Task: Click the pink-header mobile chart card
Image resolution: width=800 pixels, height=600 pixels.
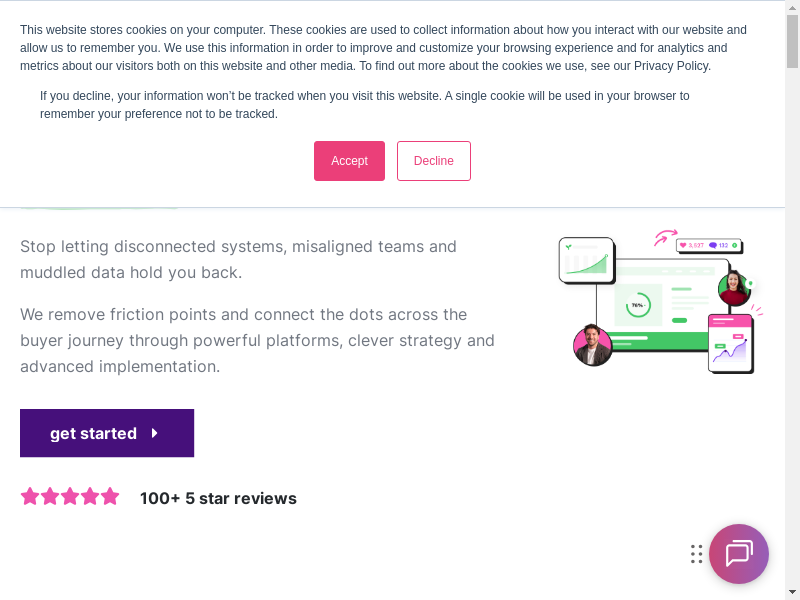Action: (730, 343)
